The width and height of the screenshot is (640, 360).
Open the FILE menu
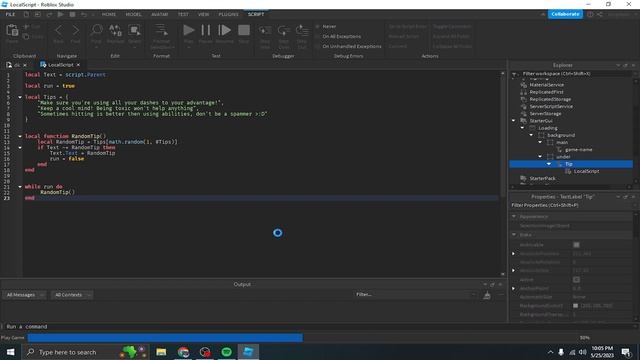[x=10, y=14]
